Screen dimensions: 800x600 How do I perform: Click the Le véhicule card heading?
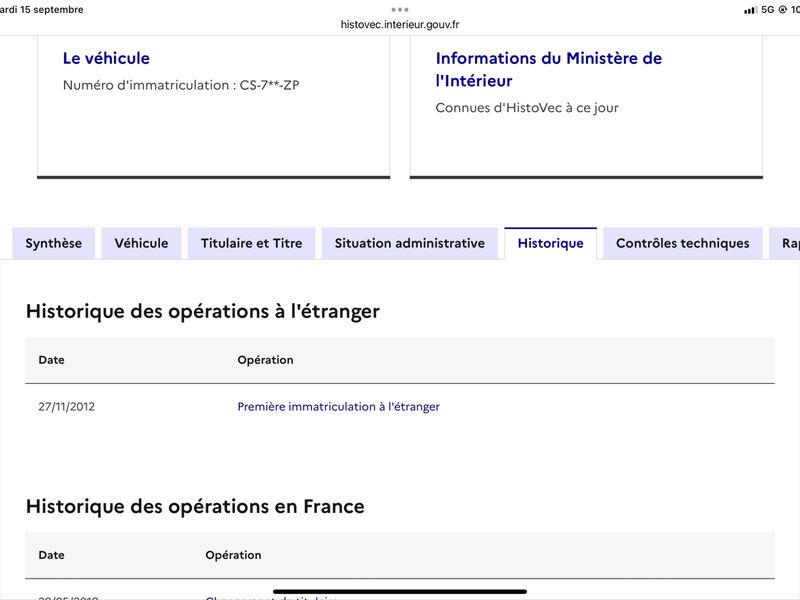(106, 58)
